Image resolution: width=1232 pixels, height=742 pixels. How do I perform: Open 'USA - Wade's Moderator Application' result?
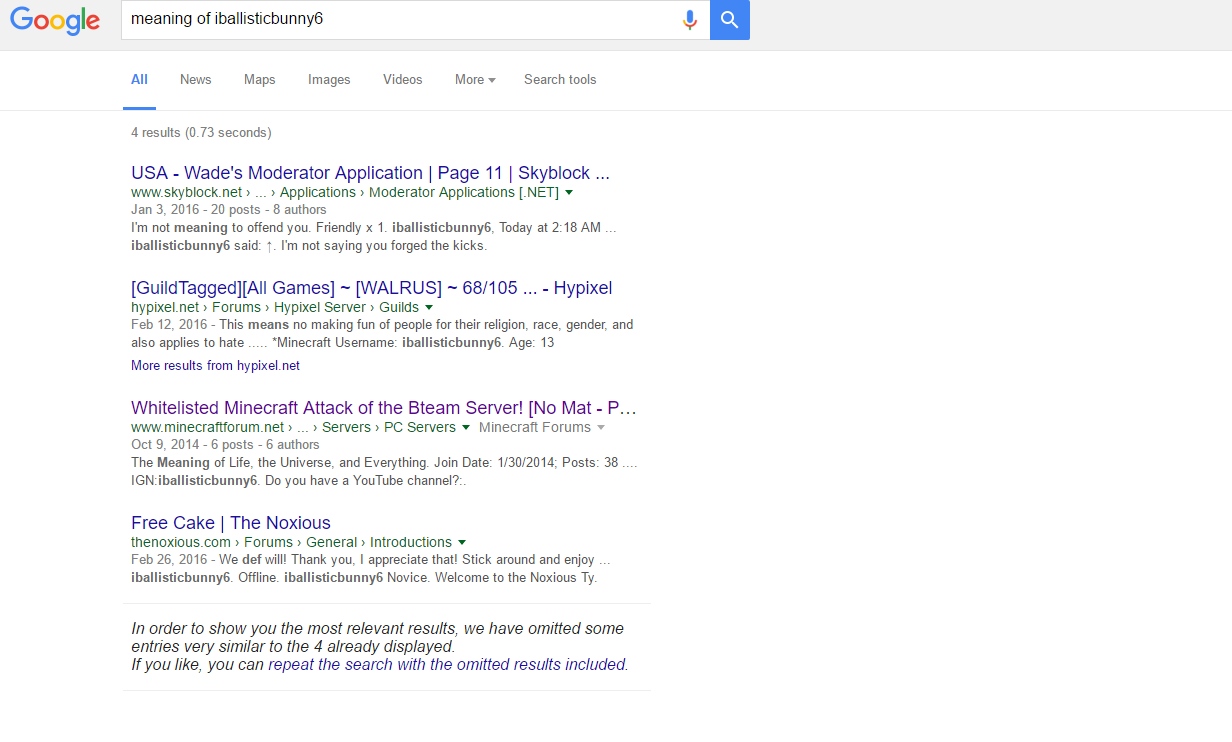(x=370, y=173)
